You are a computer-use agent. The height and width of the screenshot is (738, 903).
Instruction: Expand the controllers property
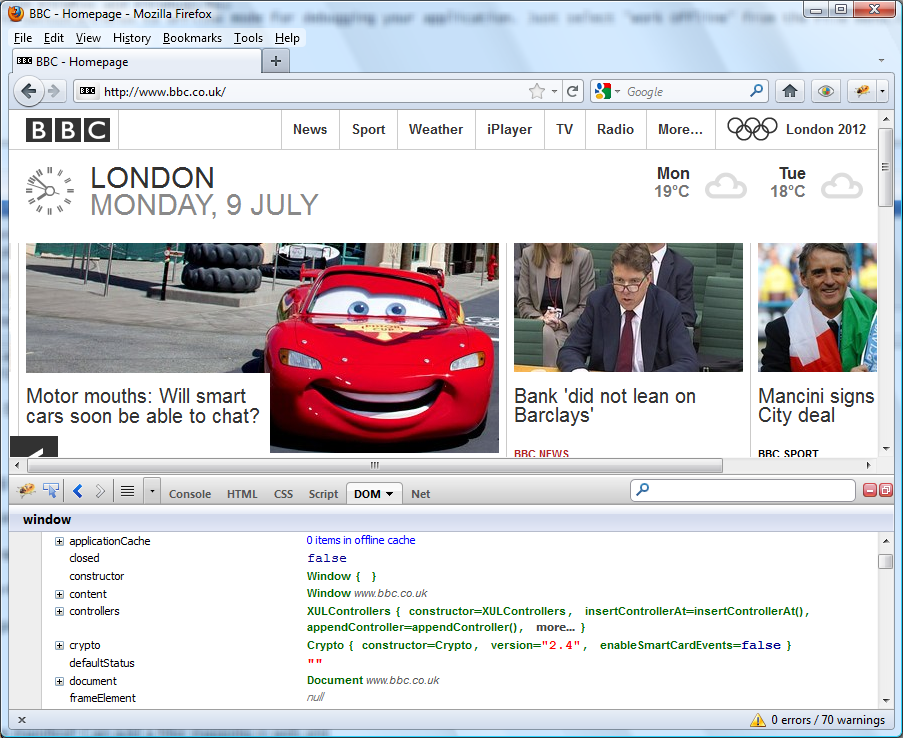tap(59, 611)
